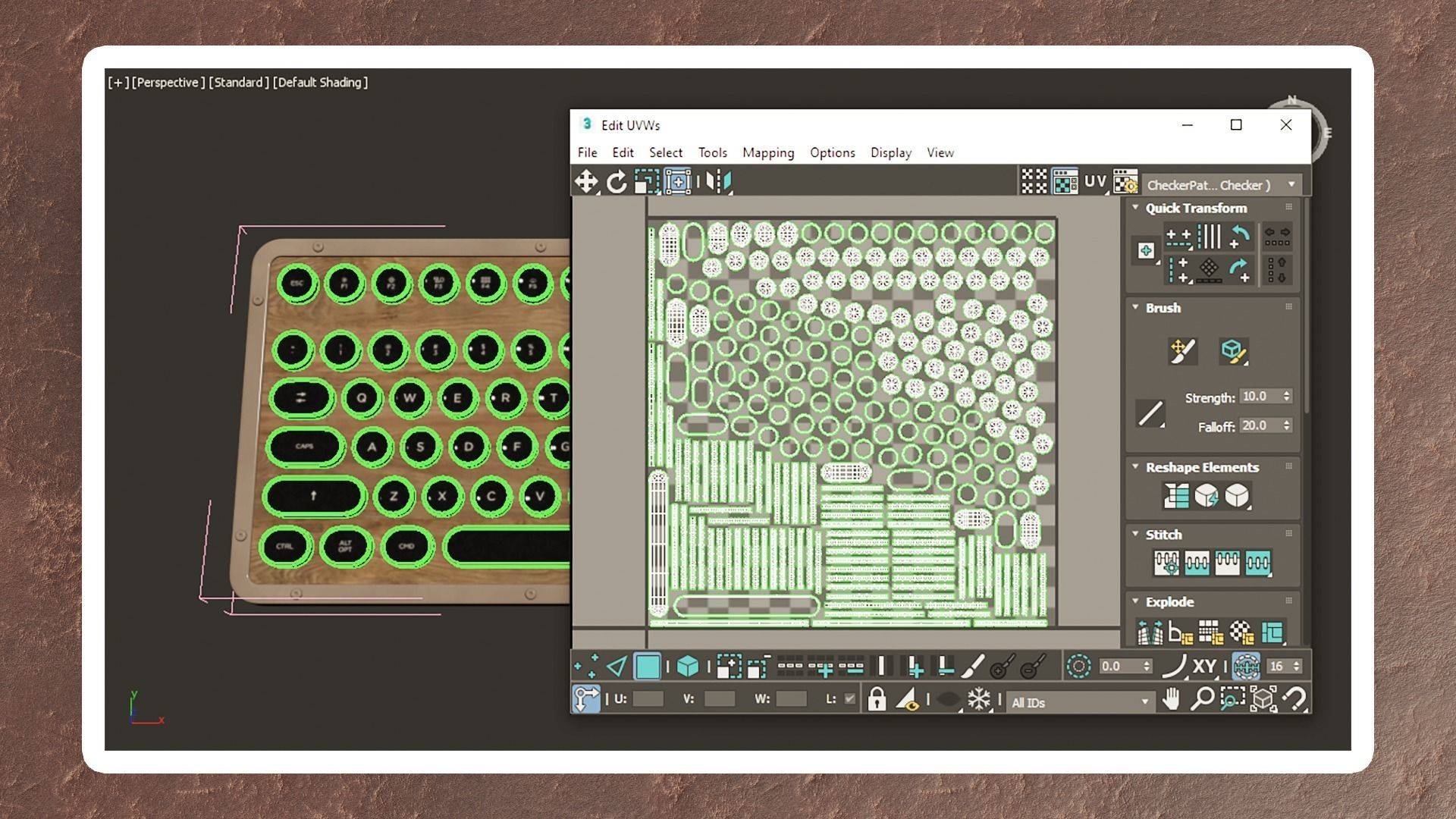Increase the brush Strength spinner

(1287, 393)
